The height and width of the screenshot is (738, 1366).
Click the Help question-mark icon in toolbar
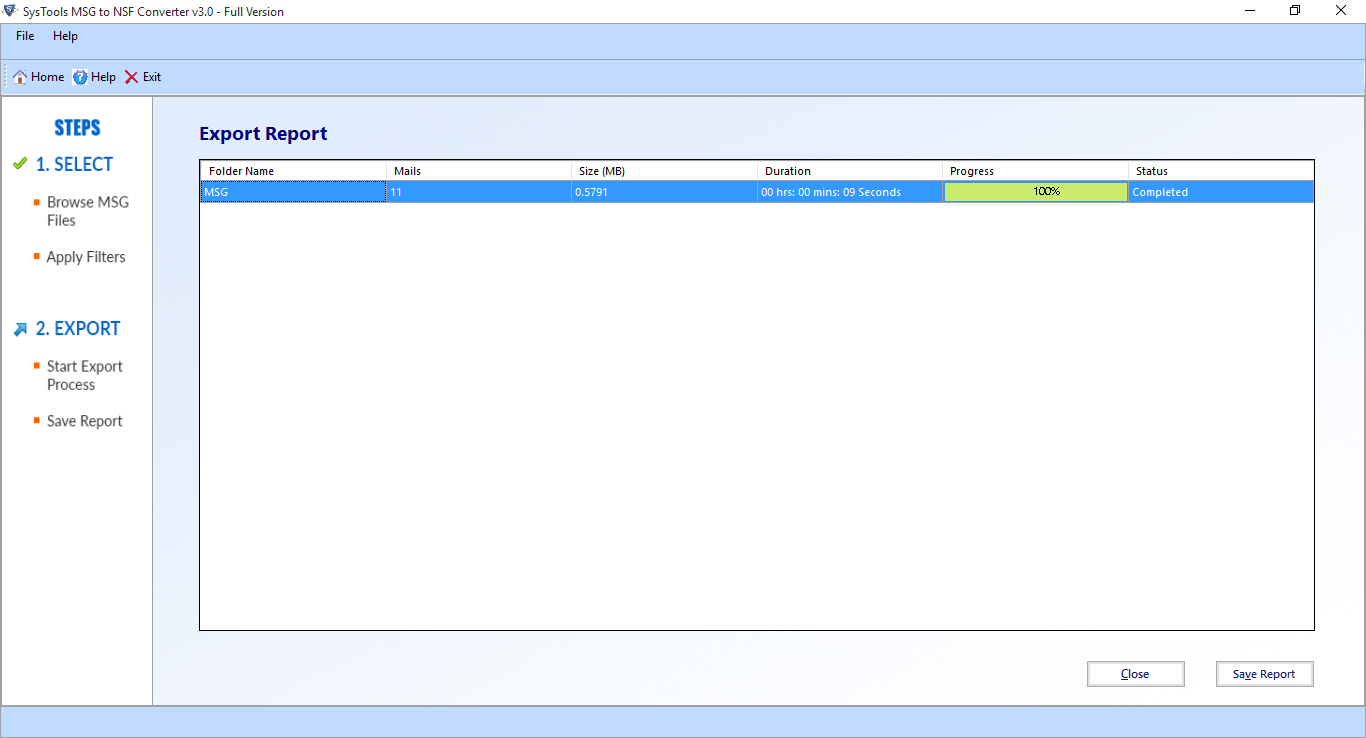(x=80, y=77)
